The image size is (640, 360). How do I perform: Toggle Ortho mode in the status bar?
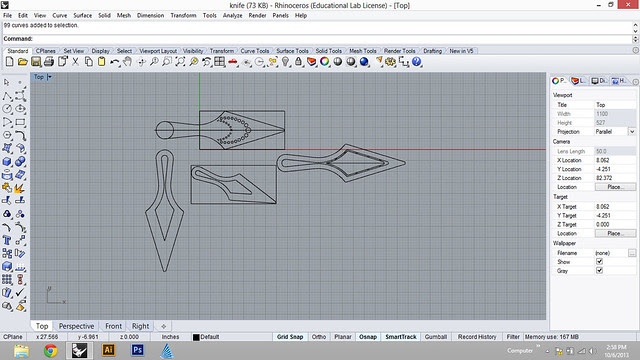319,337
